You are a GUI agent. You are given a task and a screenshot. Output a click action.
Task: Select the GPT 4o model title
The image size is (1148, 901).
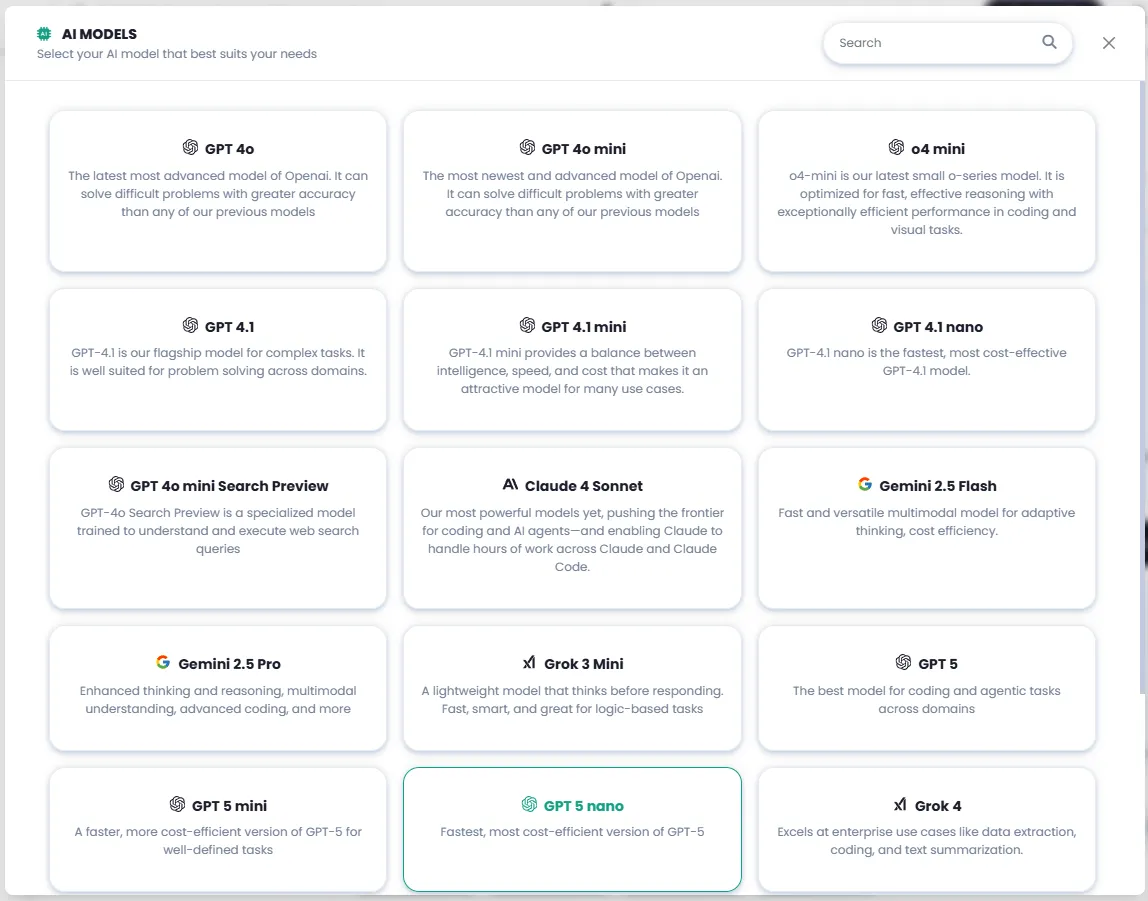coord(229,149)
